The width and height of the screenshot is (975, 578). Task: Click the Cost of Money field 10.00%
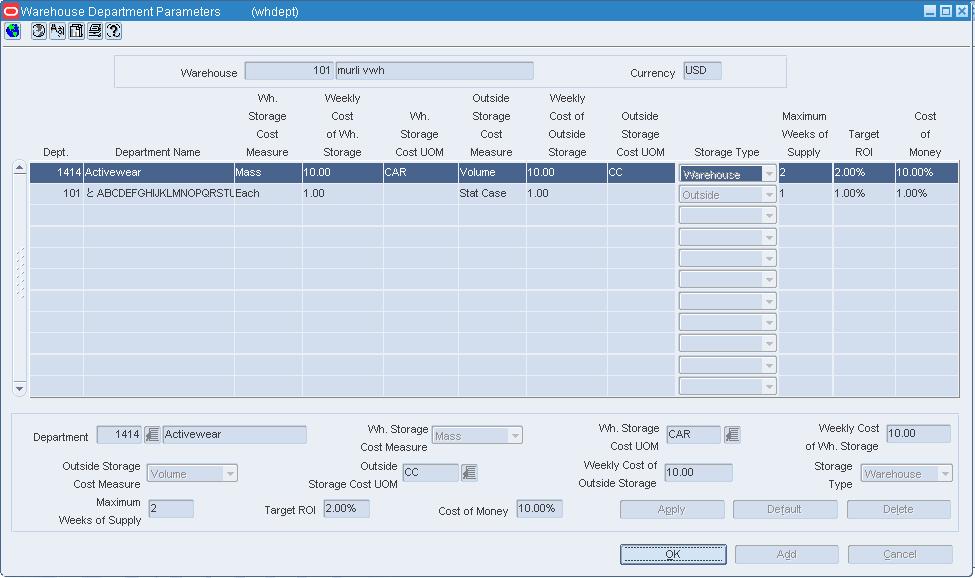[x=539, y=508]
